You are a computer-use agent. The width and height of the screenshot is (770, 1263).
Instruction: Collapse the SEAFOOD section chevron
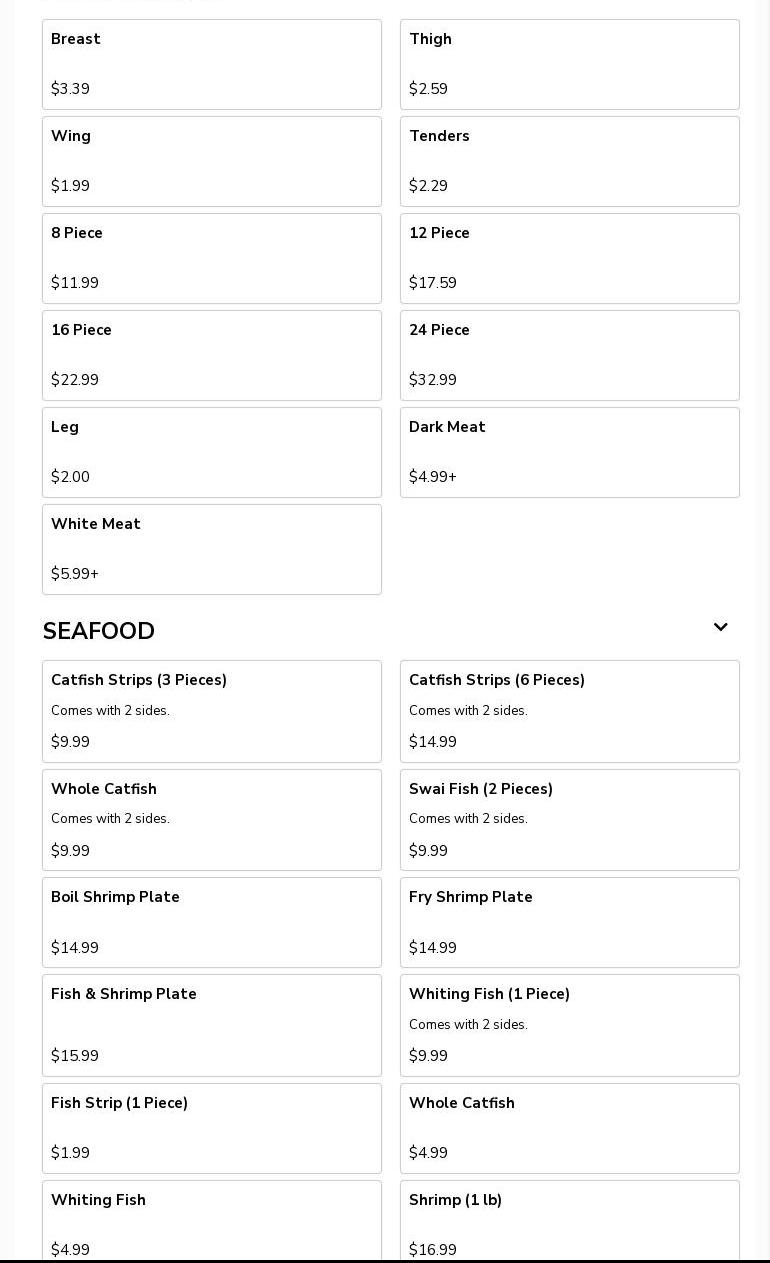click(720, 628)
